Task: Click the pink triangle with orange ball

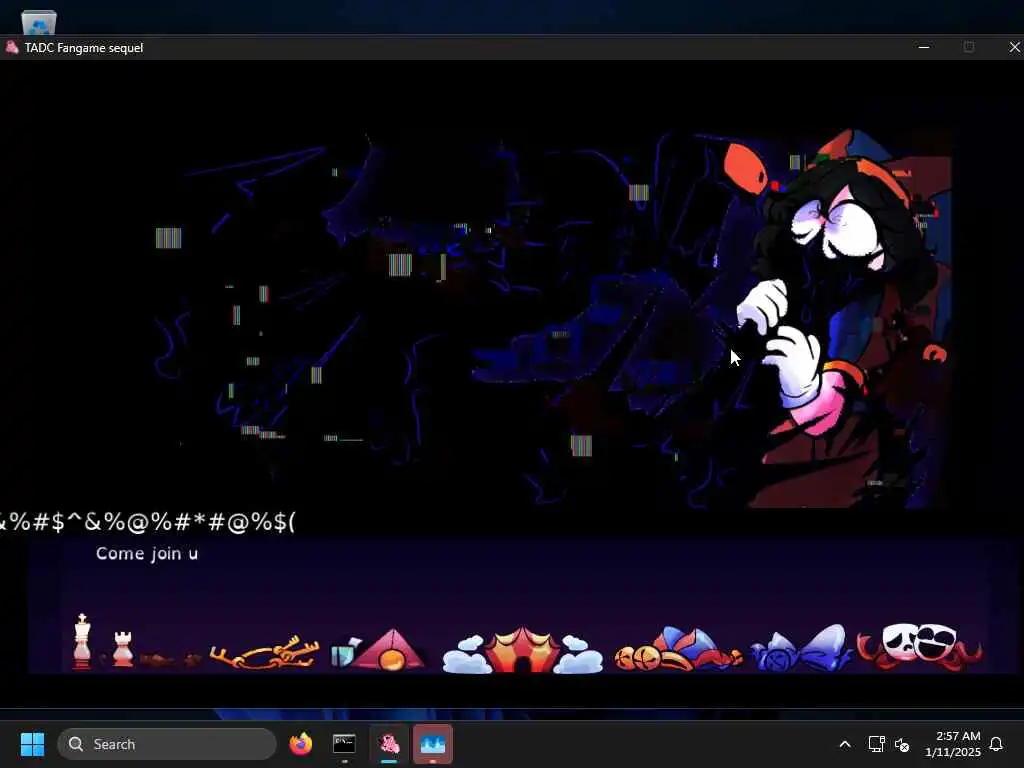Action: point(391,650)
